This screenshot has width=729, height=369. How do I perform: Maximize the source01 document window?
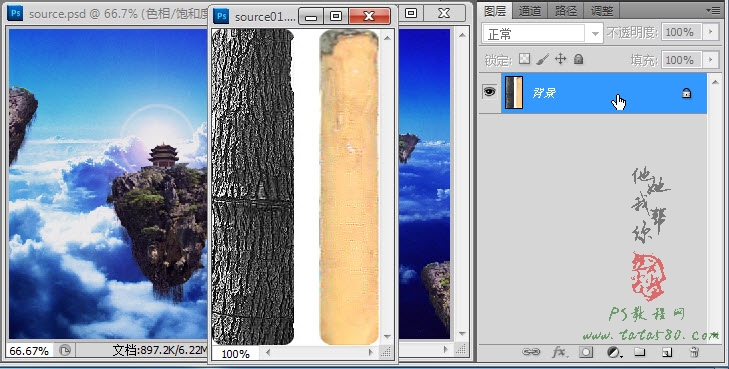[336, 16]
